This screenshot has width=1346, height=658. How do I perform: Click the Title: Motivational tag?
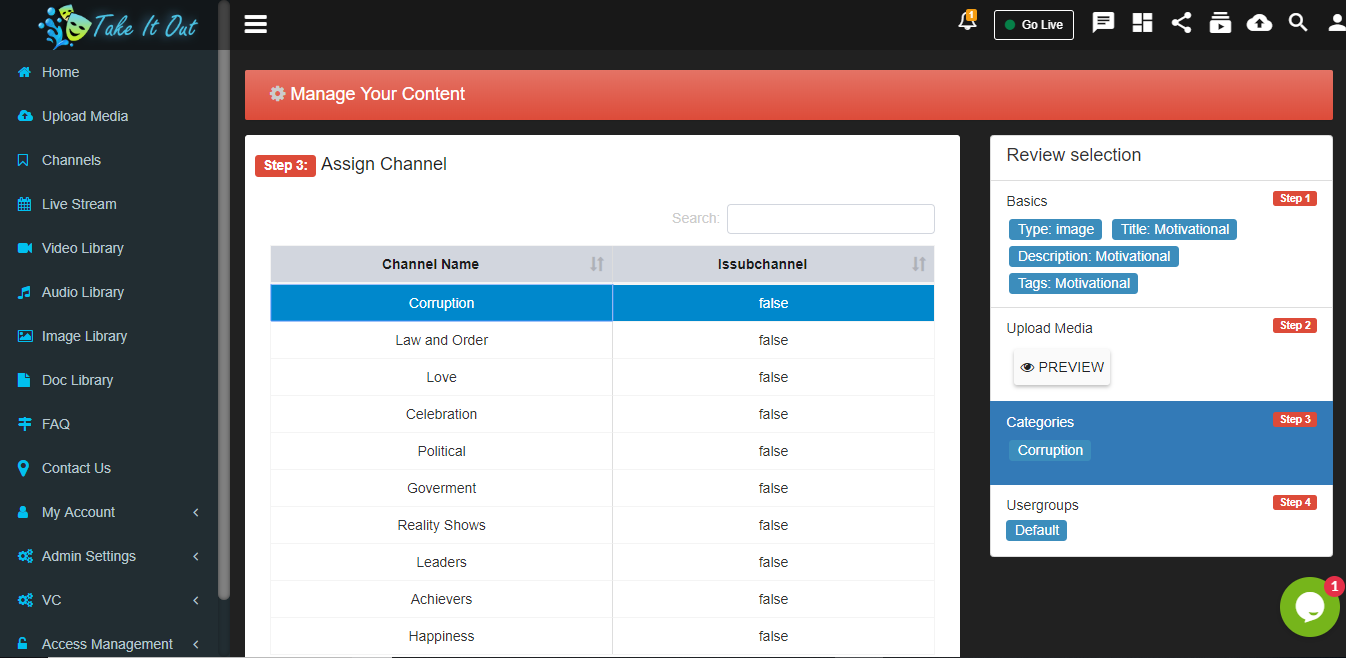(x=1175, y=229)
